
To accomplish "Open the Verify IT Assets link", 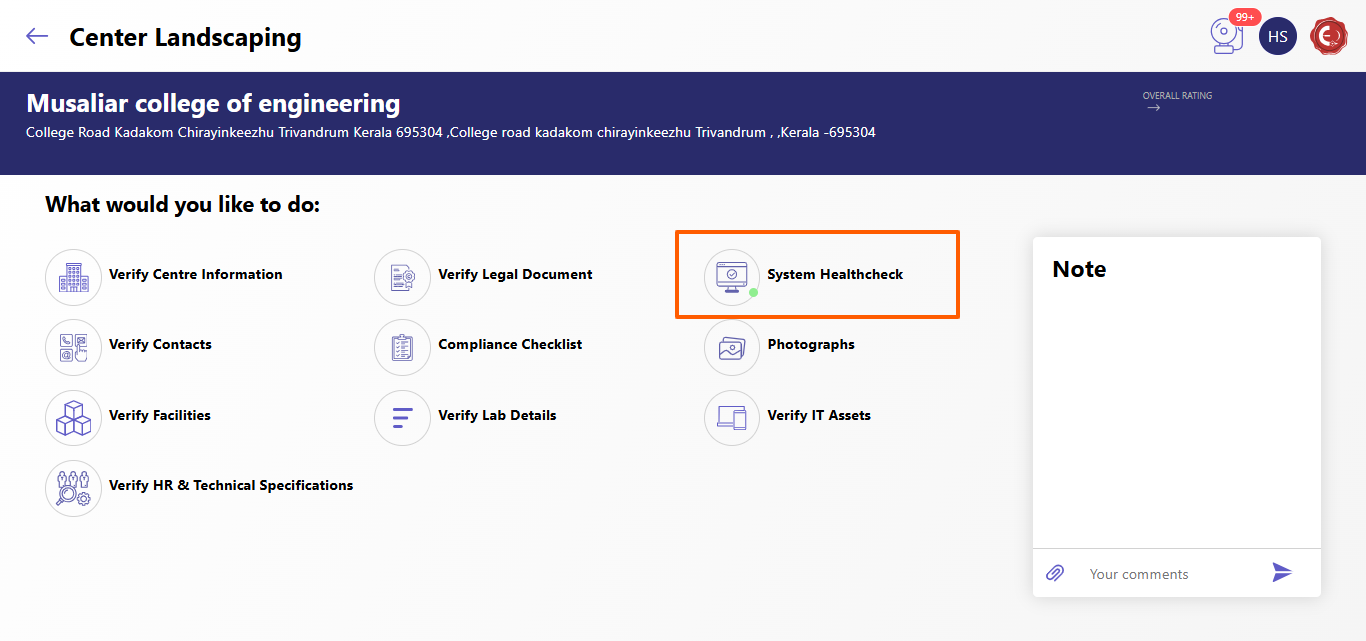I will pos(819,415).
